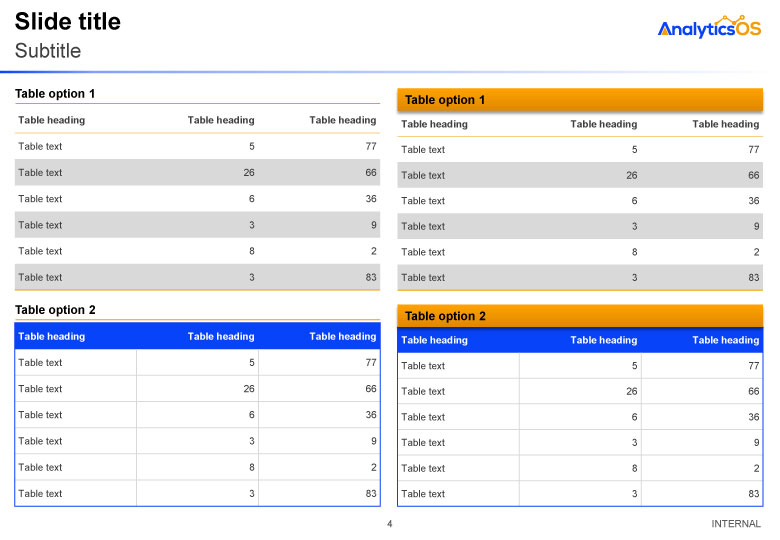780x540 pixels.
Task: Click value 2 in orange-banner Table option 2
Action: [x=757, y=468]
